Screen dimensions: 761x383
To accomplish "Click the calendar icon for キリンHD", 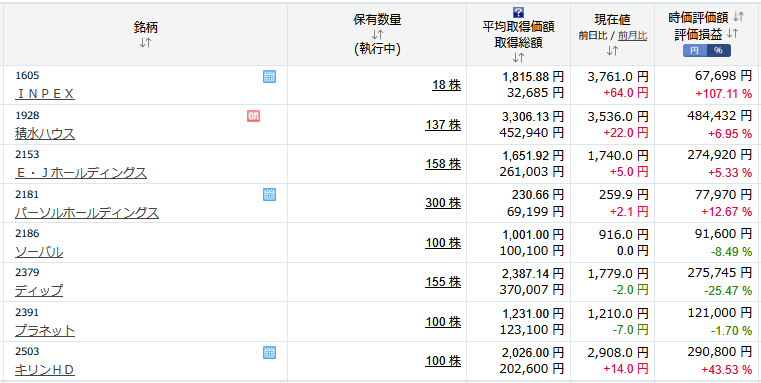I will click(x=269, y=352).
